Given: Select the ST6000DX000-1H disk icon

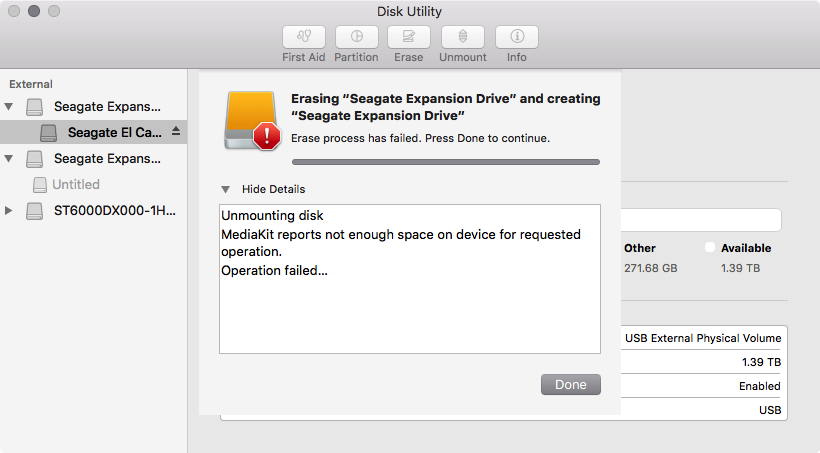Looking at the screenshot, I should [35, 211].
